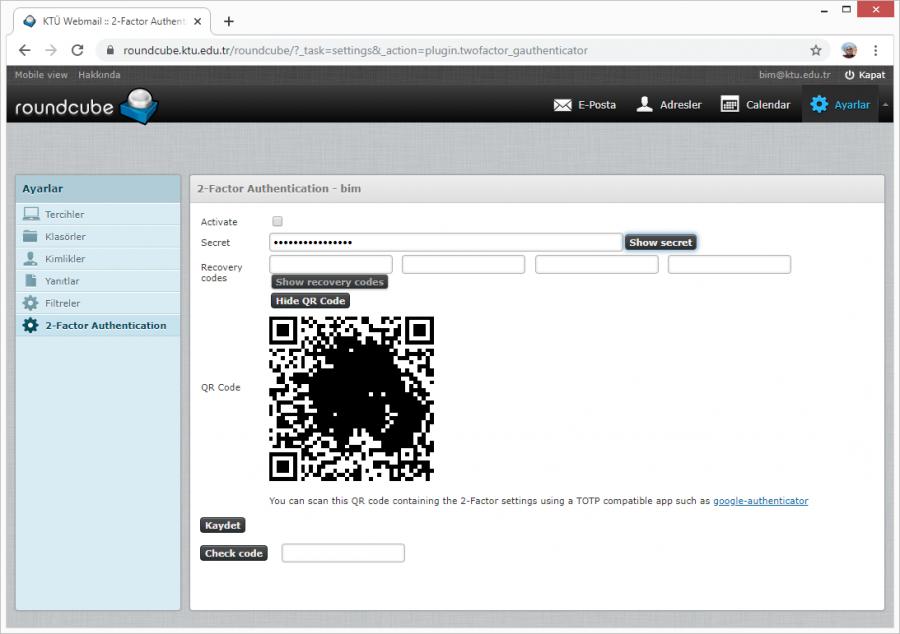Select Filtreler in settings sidebar
900x634 pixels.
tap(98, 303)
